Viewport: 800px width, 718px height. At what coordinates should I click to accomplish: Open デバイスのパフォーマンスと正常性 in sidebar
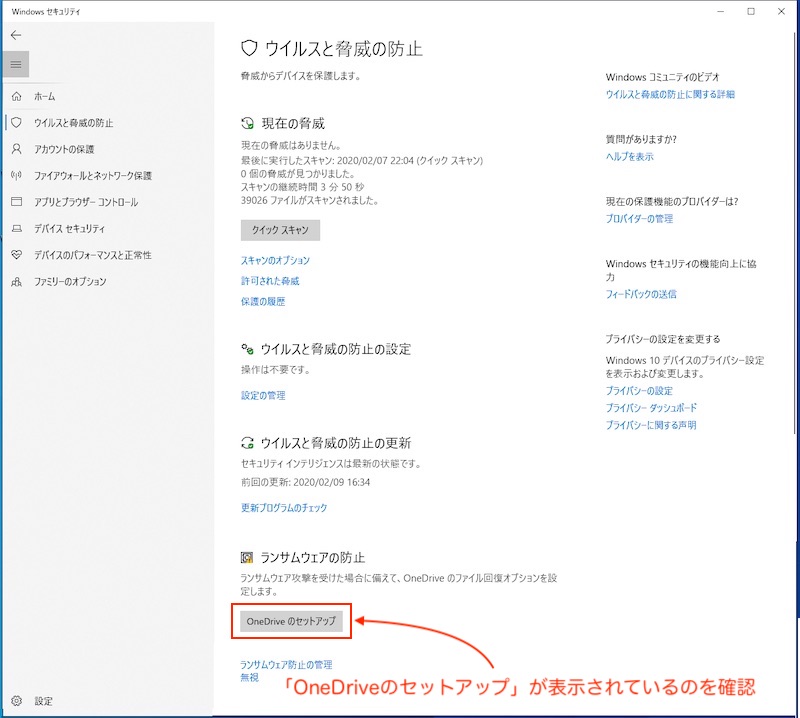(92, 255)
